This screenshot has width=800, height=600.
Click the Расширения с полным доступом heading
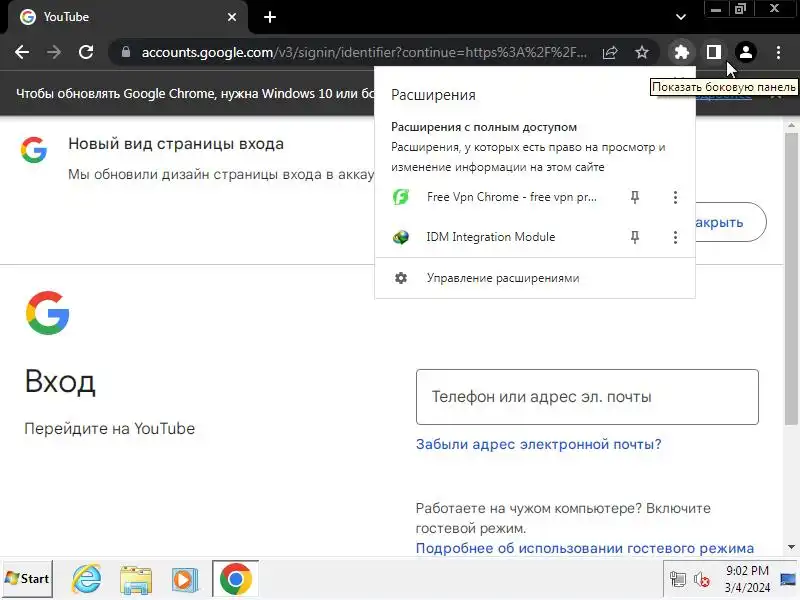[x=484, y=127]
